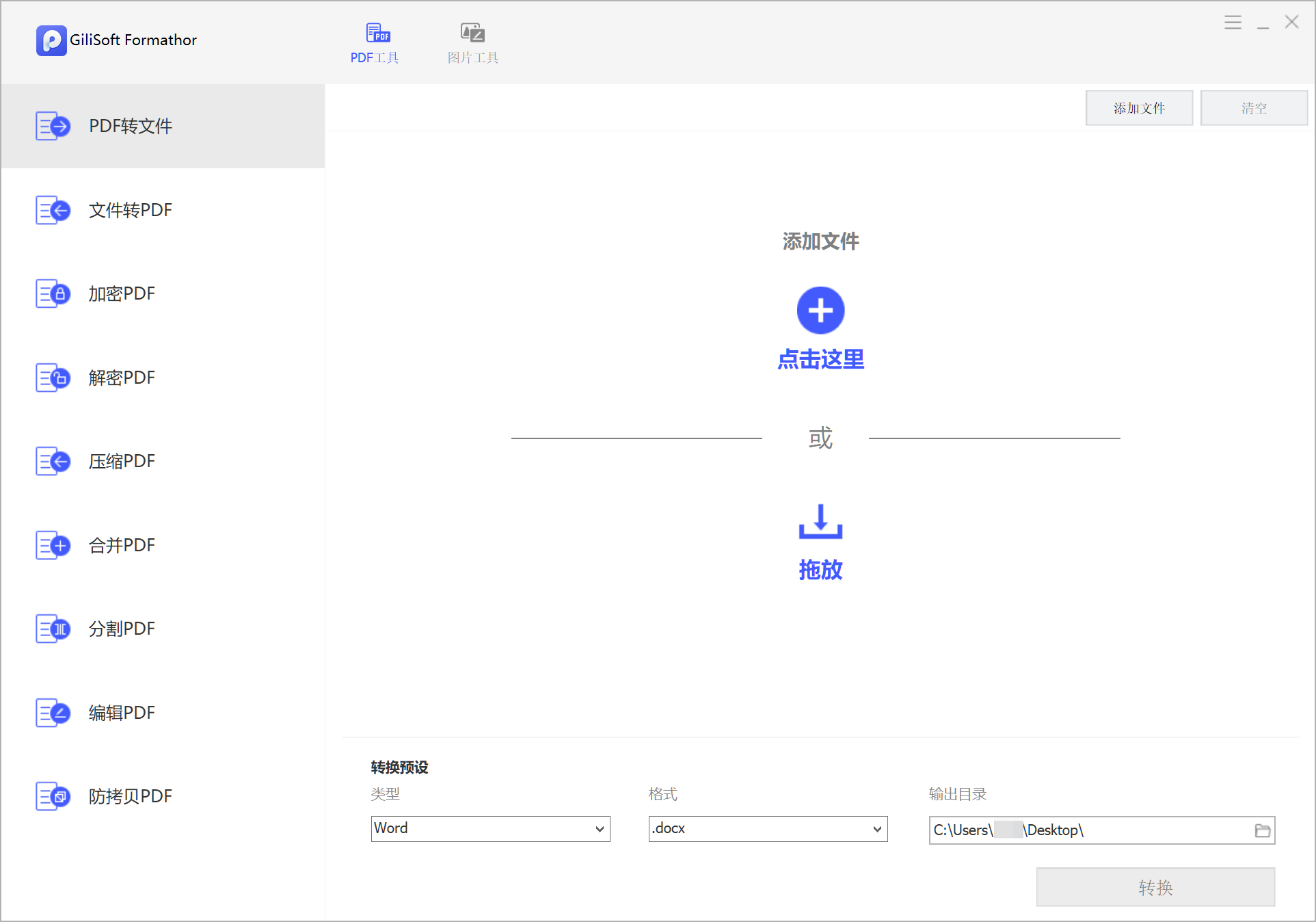1316x922 pixels.
Task: Click the 点击这里 link text
Action: tap(820, 360)
